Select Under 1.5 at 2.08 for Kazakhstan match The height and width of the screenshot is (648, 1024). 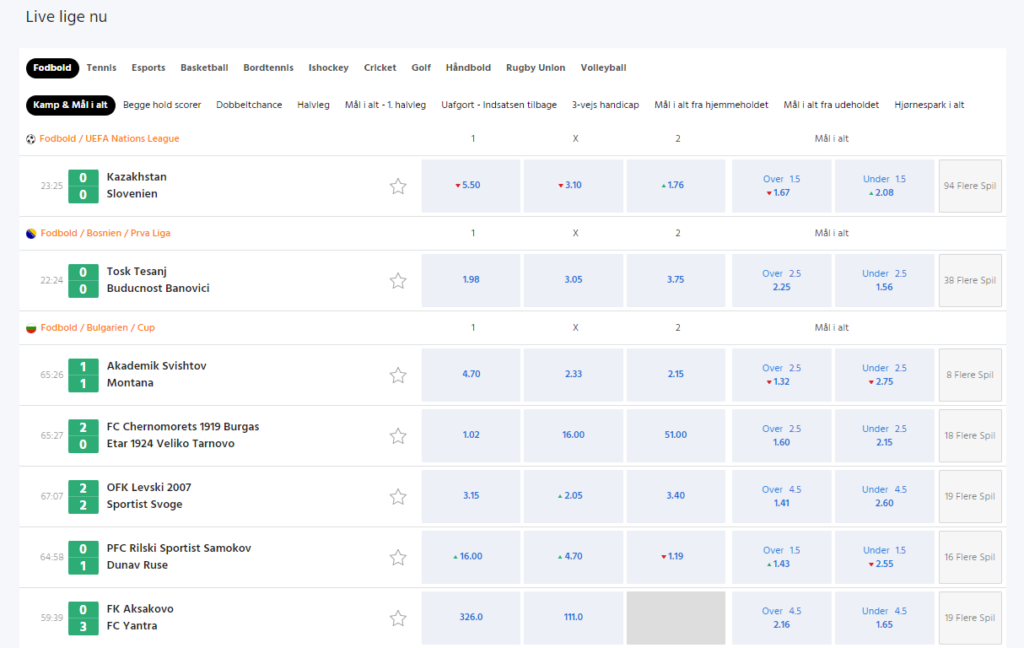pos(884,186)
